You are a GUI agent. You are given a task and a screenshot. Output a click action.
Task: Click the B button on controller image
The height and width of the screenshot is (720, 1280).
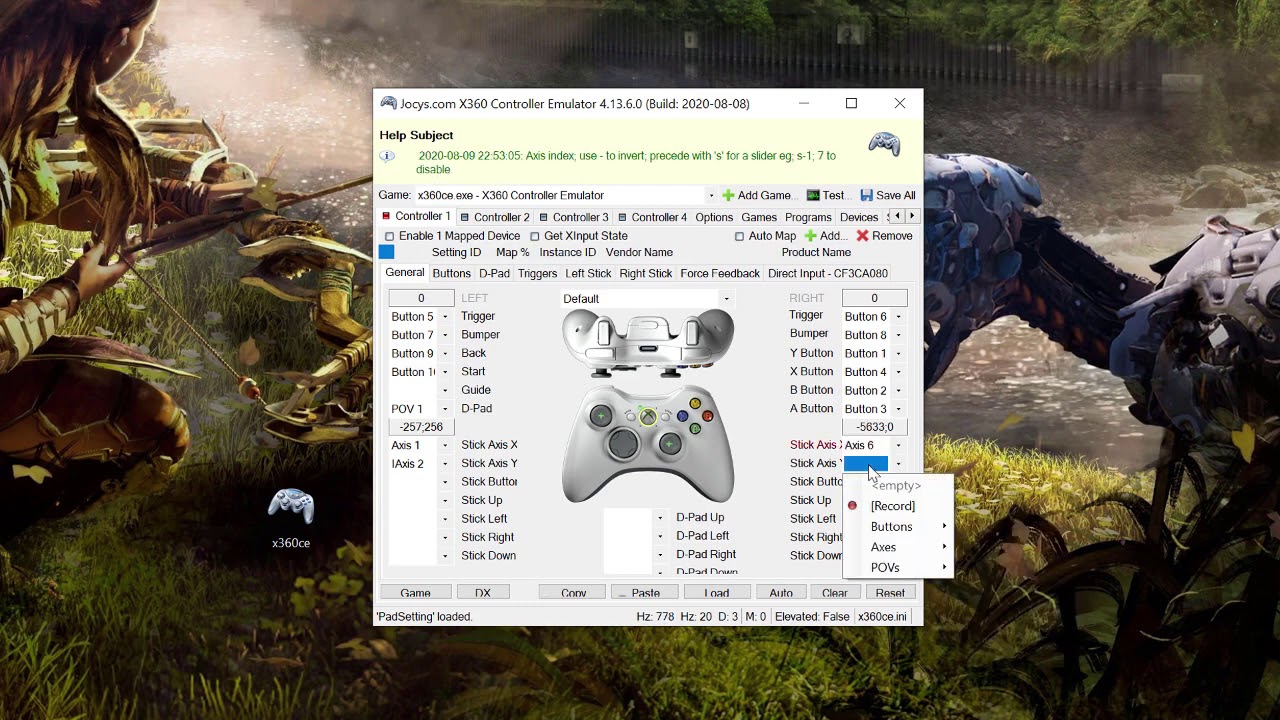click(707, 416)
